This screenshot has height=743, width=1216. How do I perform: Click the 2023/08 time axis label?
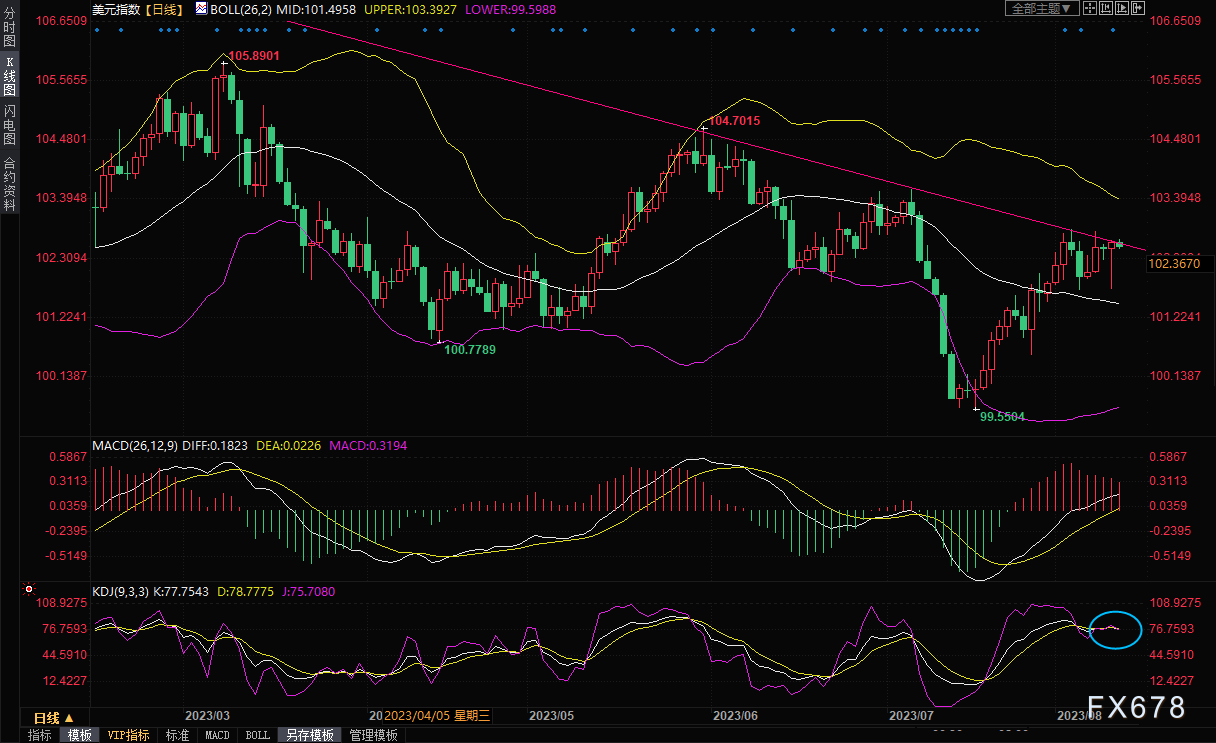click(1080, 715)
